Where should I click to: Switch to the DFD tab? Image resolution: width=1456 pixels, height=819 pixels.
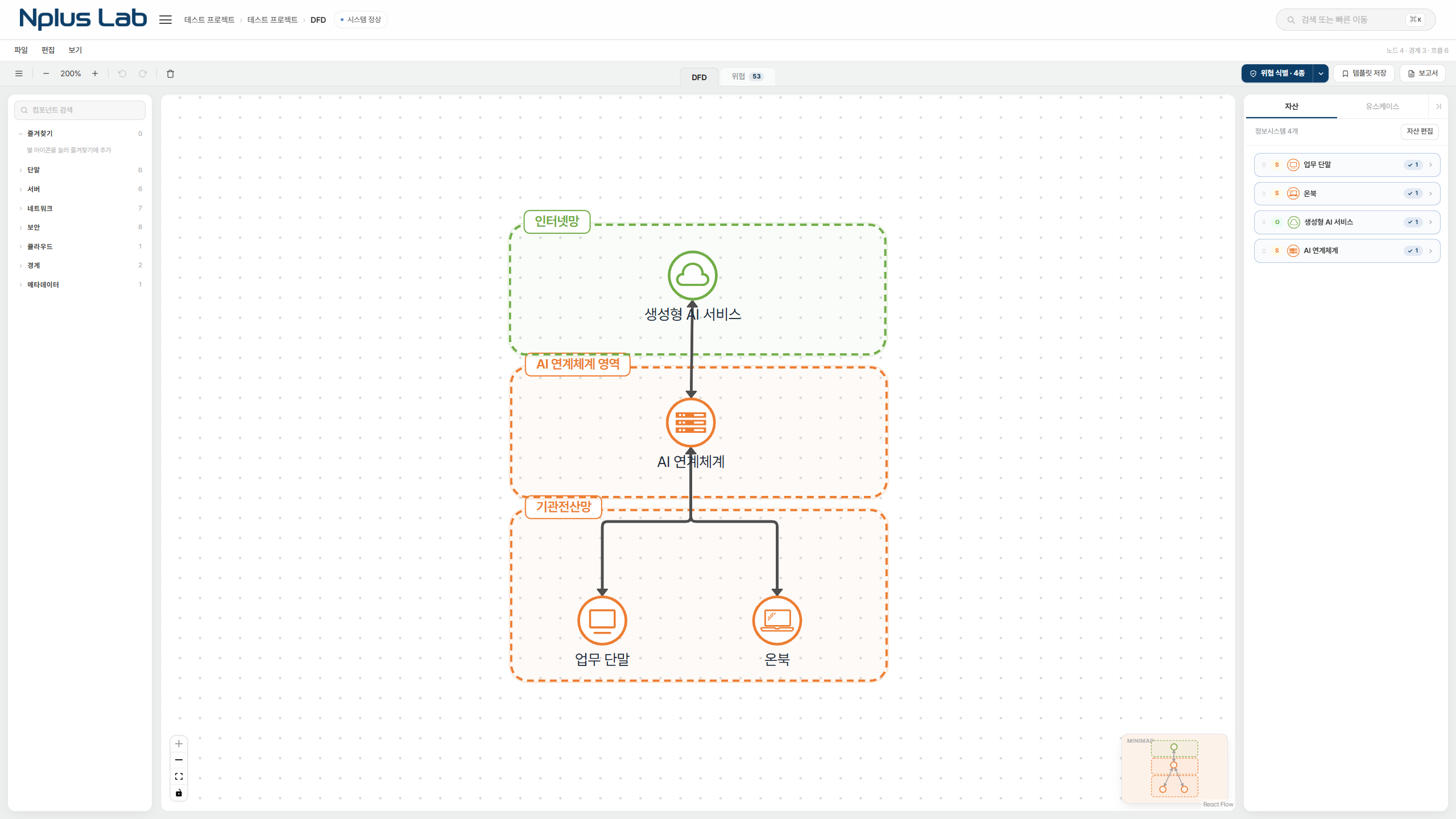[x=699, y=77]
